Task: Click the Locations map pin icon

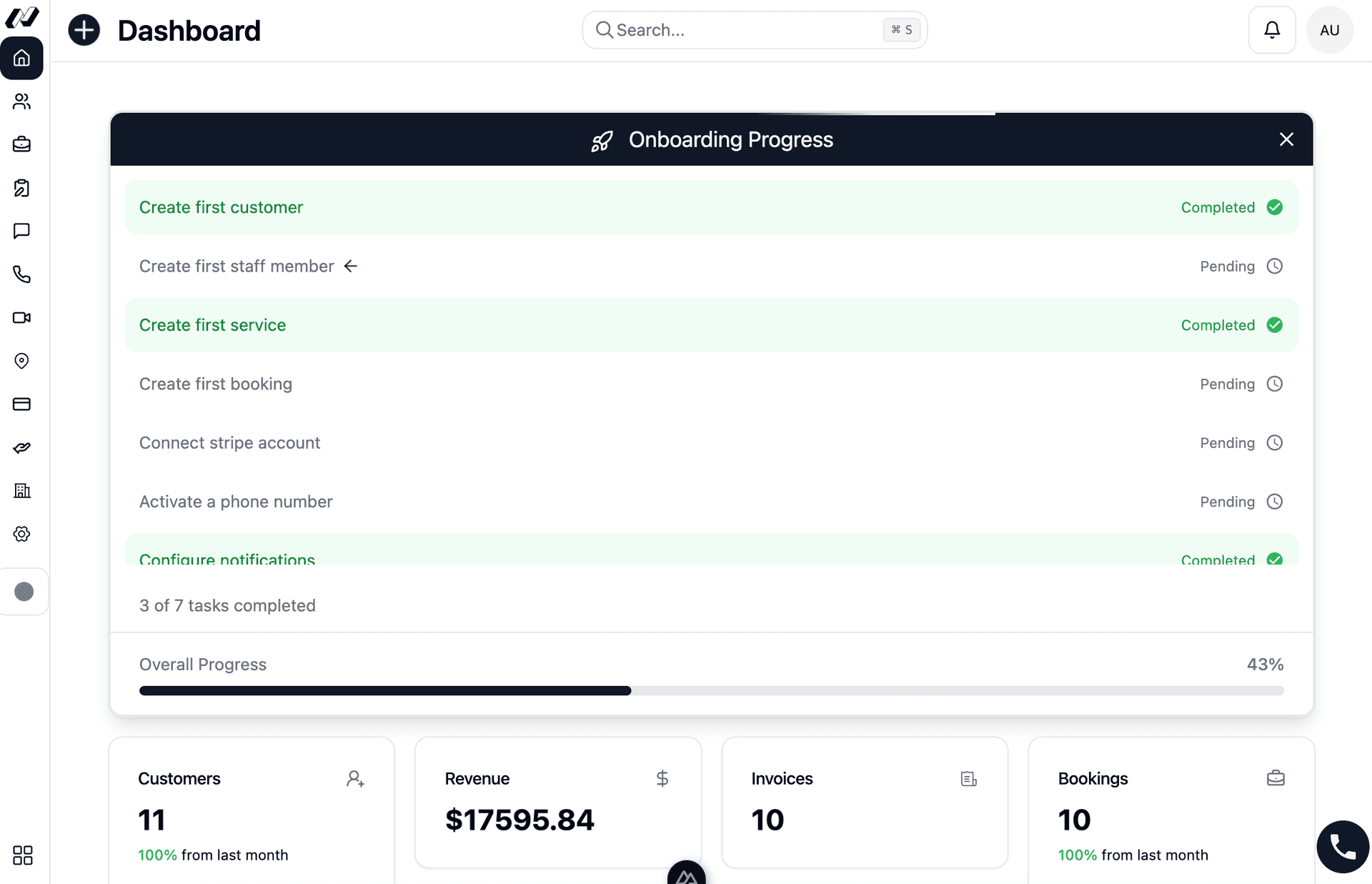Action: (x=22, y=361)
